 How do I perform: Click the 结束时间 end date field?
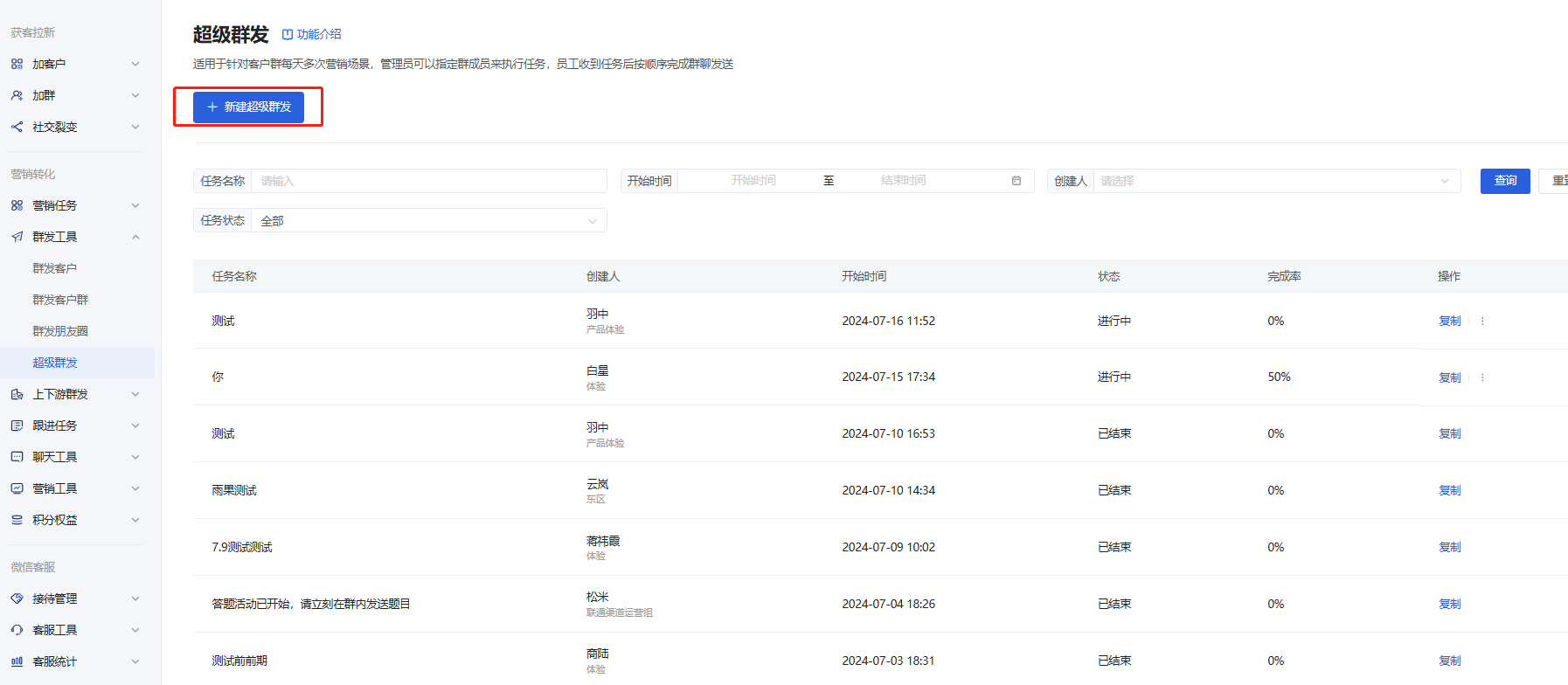pyautogui.click(x=903, y=181)
